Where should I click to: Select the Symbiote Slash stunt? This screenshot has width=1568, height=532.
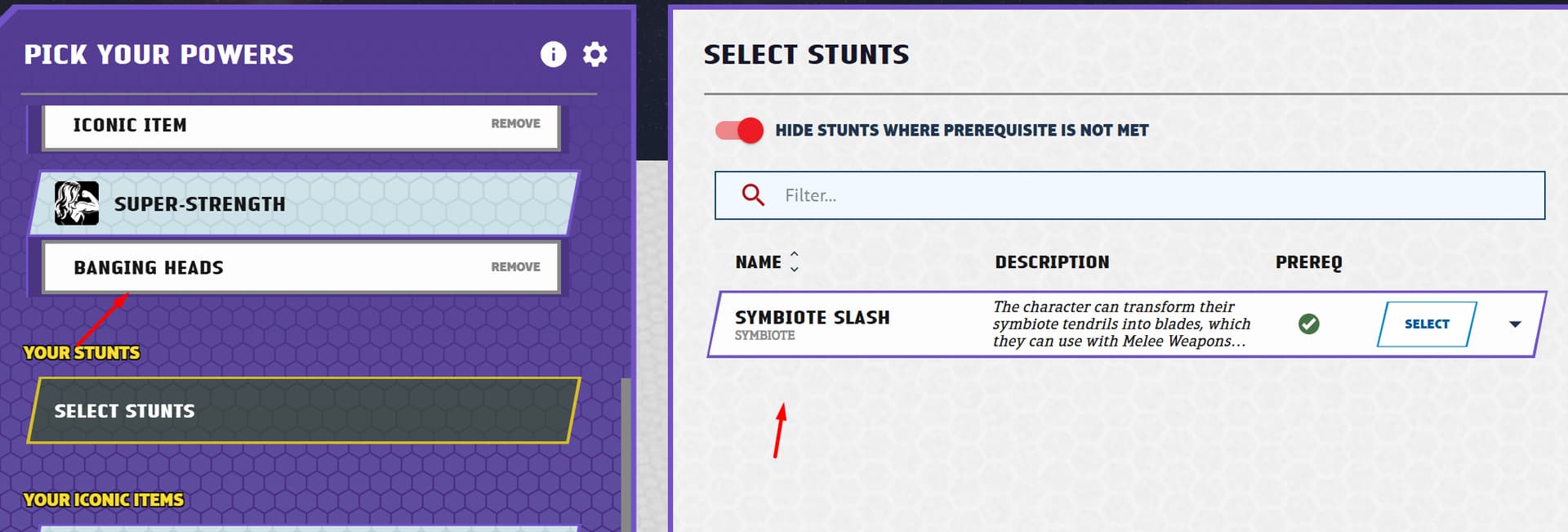coord(1427,324)
